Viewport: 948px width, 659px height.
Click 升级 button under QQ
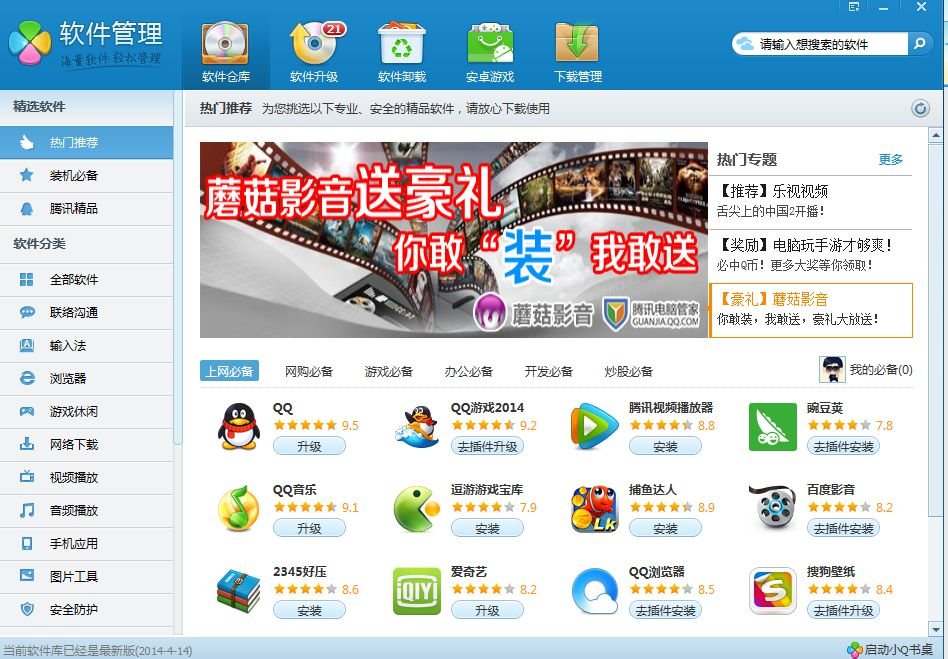coord(309,447)
